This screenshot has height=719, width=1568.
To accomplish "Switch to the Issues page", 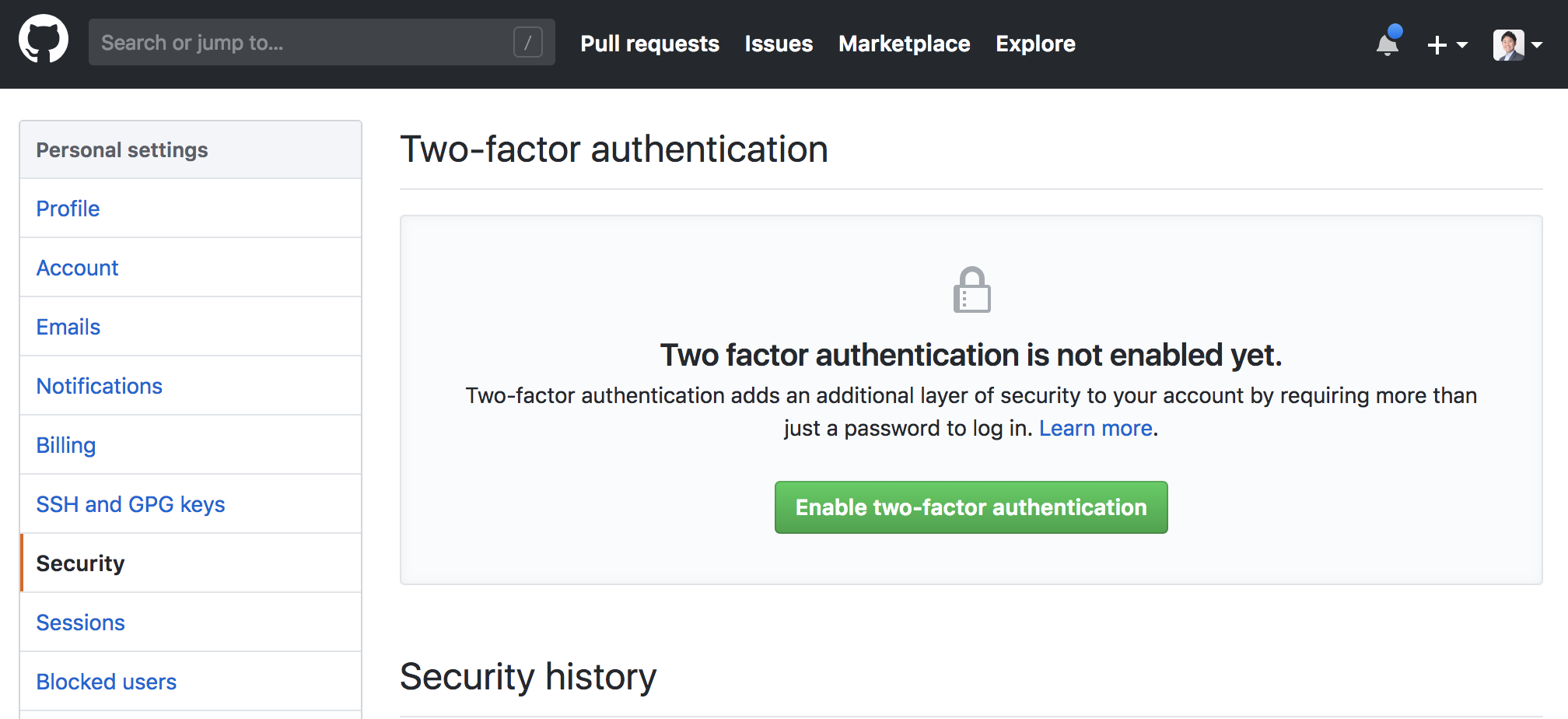I will (x=778, y=44).
